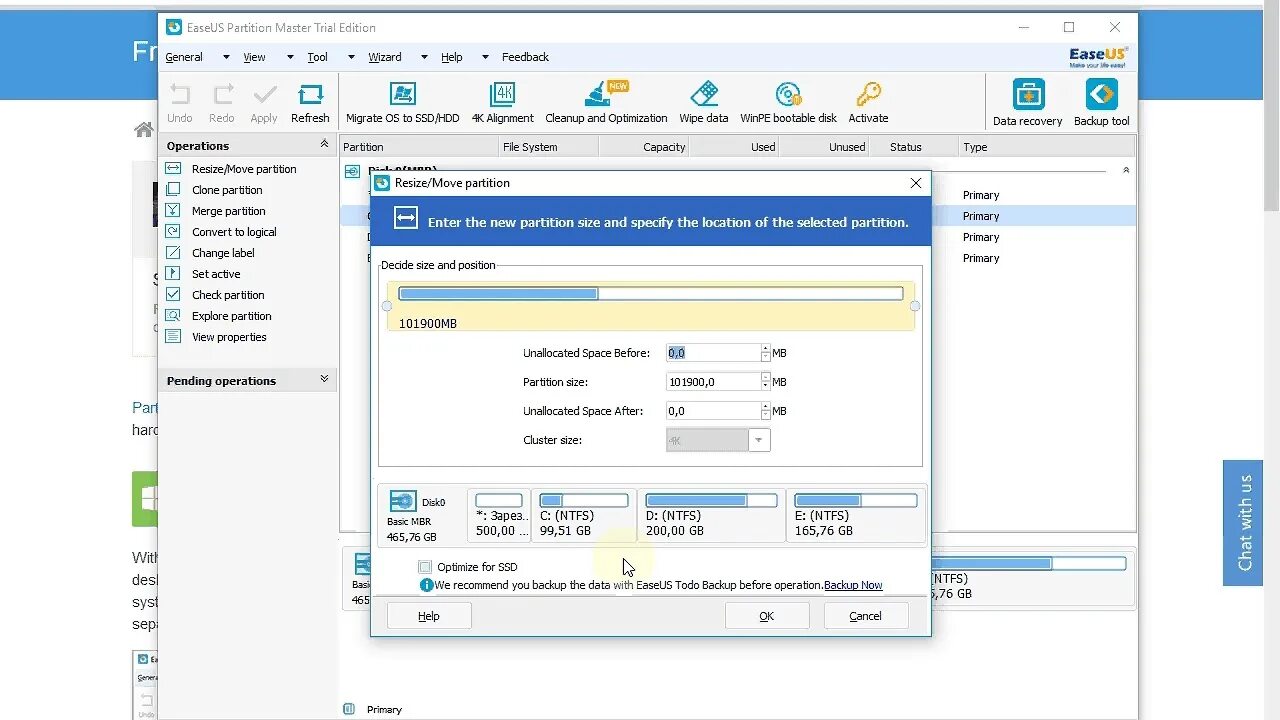Screen dimensions: 1280x720
Task: Select E: (NTFS) partition block
Action: [855, 515]
